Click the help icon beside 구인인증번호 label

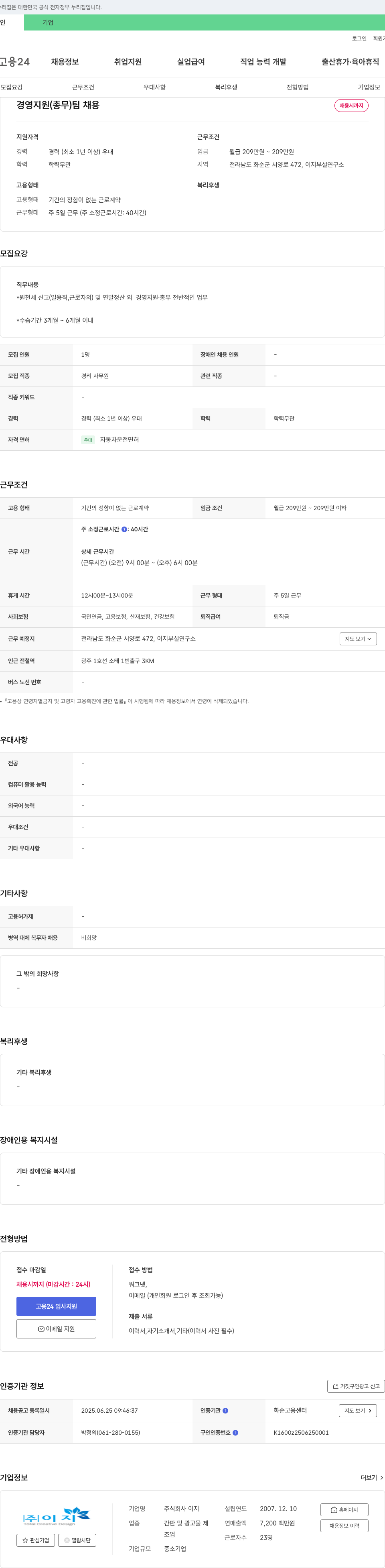pos(235,1432)
